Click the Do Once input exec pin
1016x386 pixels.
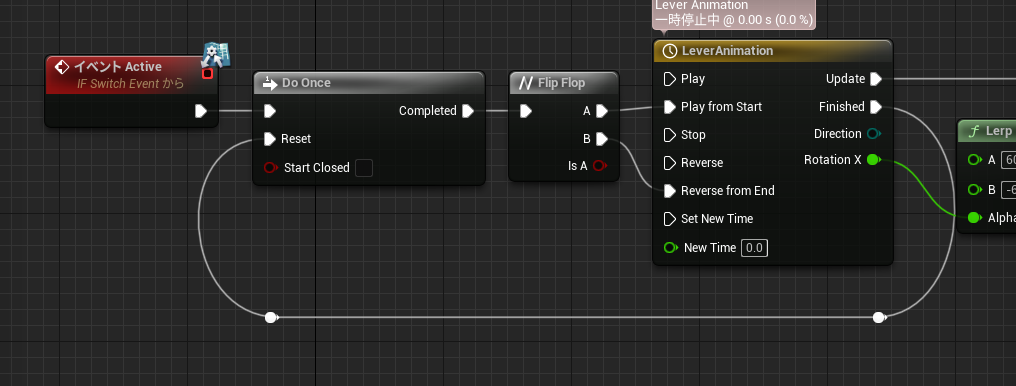(x=270, y=111)
